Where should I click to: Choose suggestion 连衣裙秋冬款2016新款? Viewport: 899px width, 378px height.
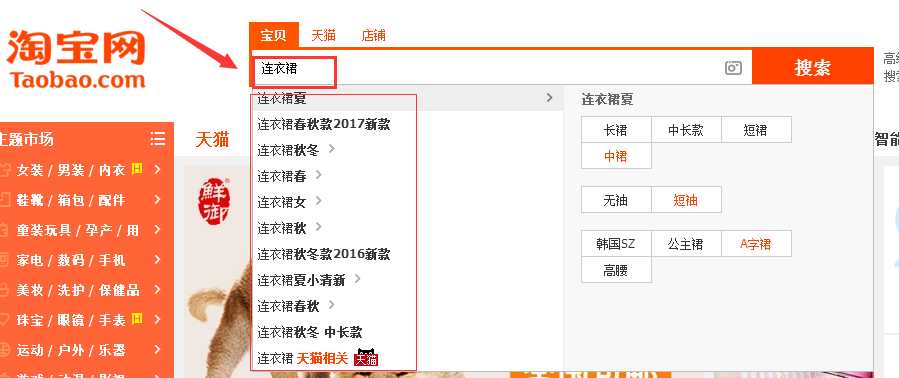[x=324, y=254]
